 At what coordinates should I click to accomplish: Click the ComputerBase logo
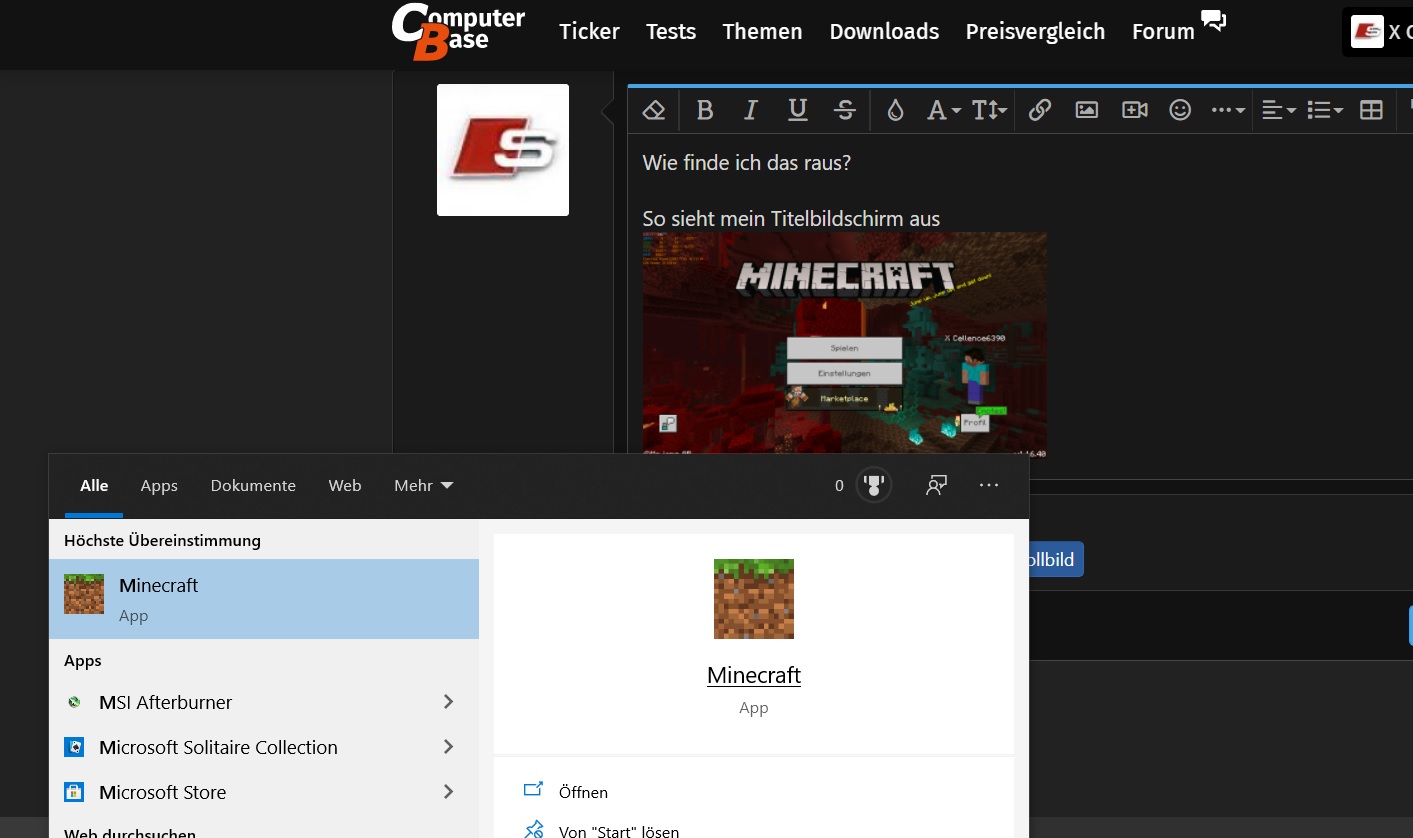458,31
